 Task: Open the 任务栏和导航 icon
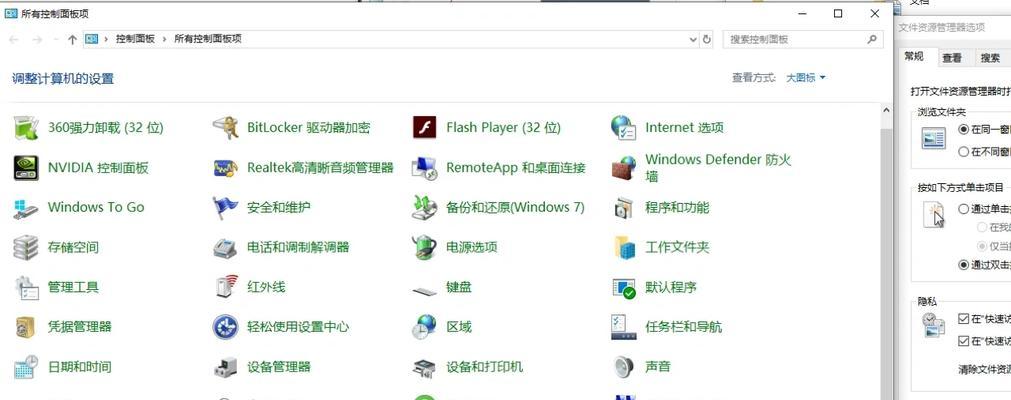point(623,327)
